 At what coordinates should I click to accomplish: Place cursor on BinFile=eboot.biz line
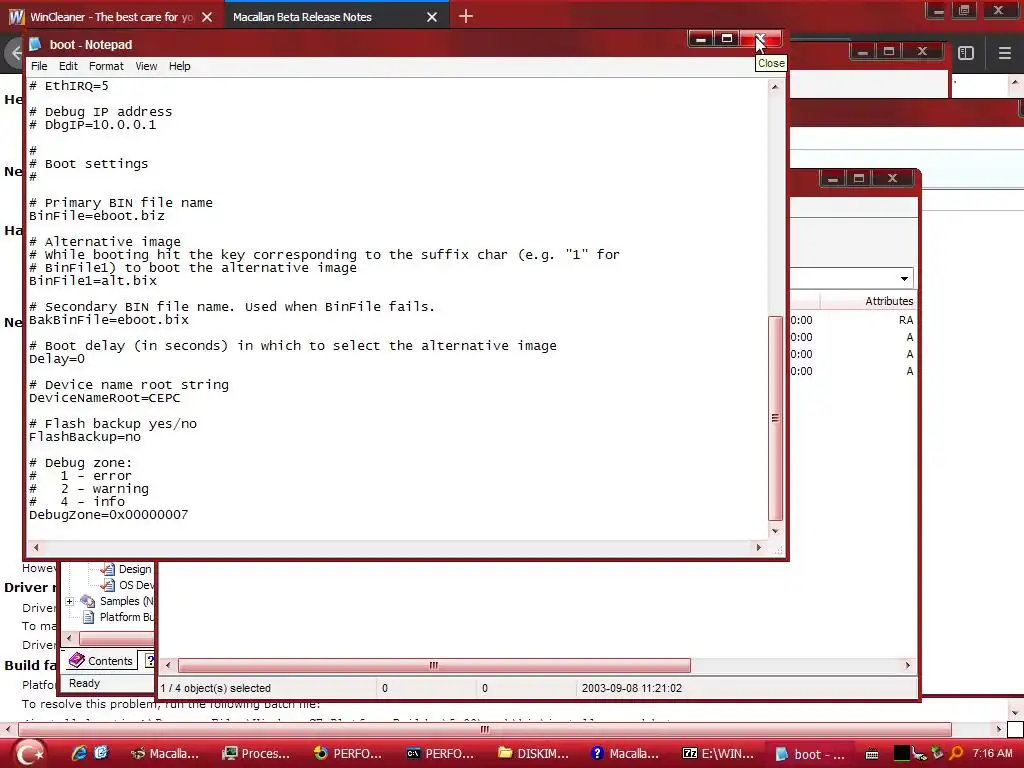point(97,216)
